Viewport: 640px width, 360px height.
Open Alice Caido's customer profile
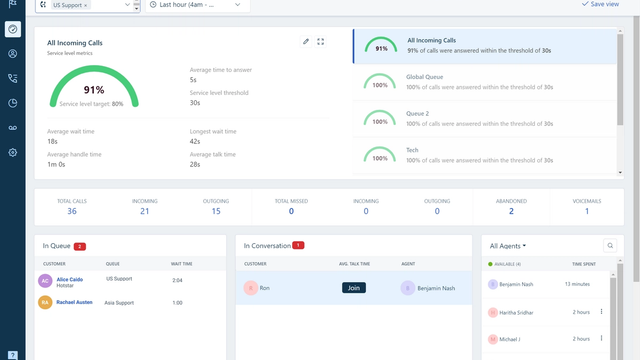pyautogui.click(x=69, y=280)
